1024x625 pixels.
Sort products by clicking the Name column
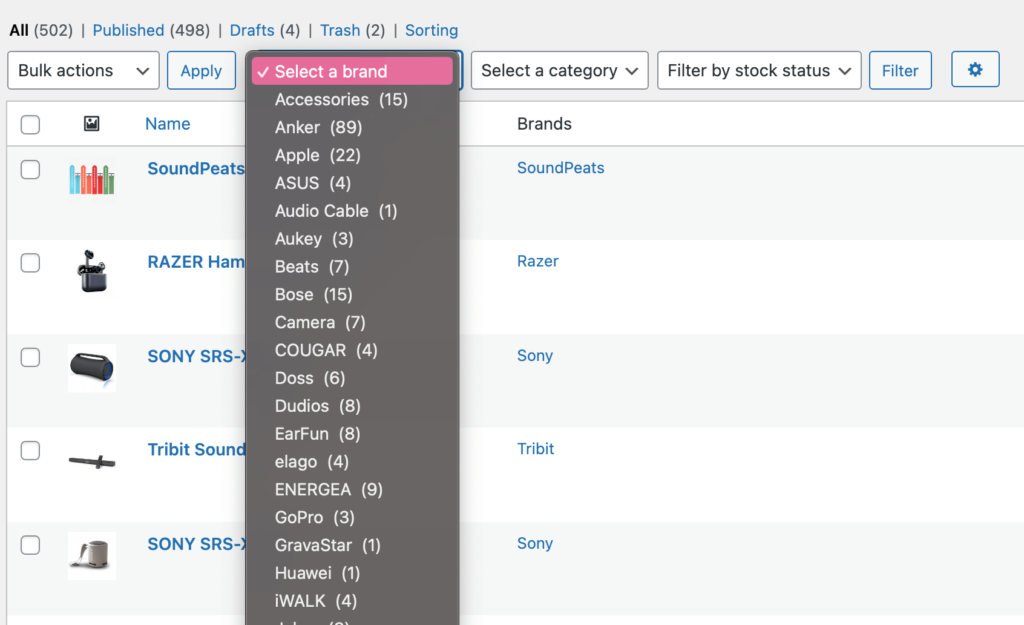[x=167, y=123]
